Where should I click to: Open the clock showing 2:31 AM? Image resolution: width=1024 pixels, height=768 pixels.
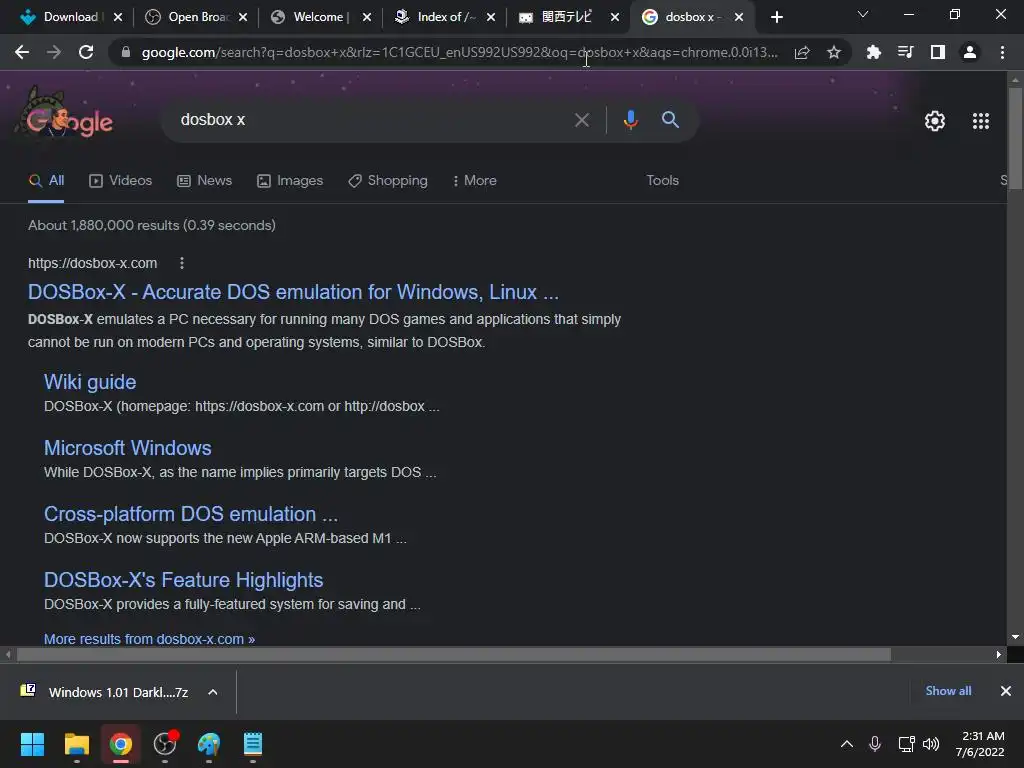[980, 744]
